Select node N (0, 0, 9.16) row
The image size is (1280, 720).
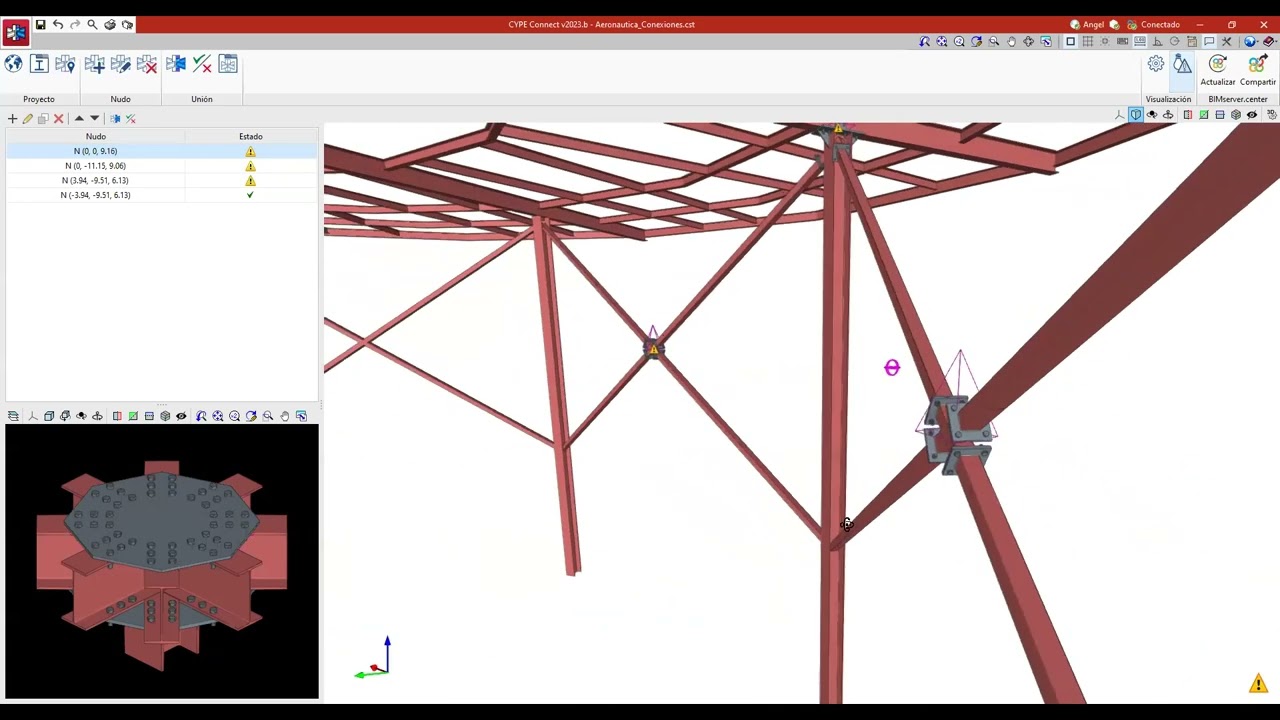point(161,151)
